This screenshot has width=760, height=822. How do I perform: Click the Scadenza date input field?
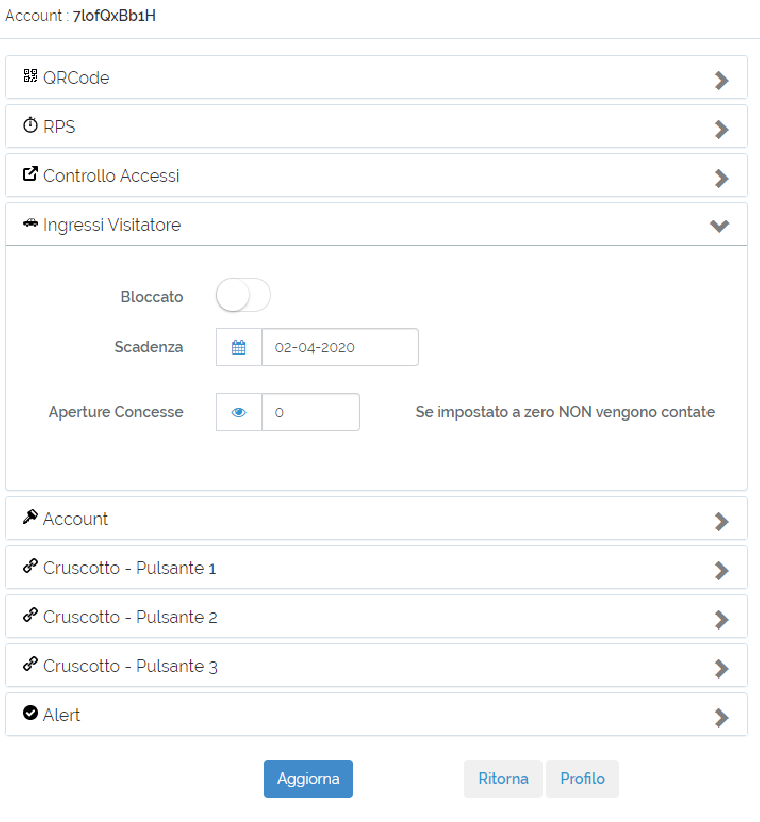340,347
